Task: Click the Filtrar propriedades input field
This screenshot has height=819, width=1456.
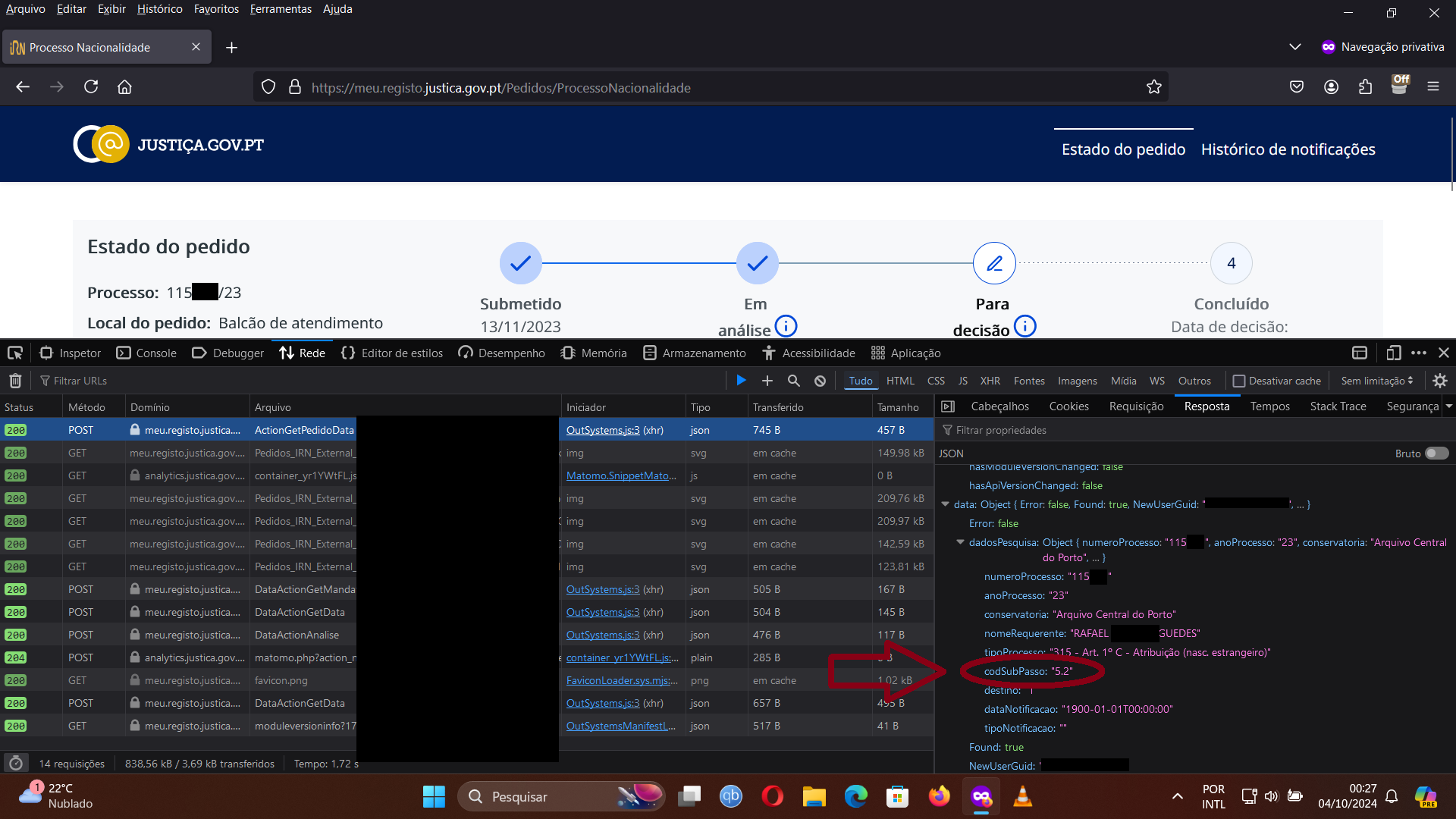Action: [1194, 430]
